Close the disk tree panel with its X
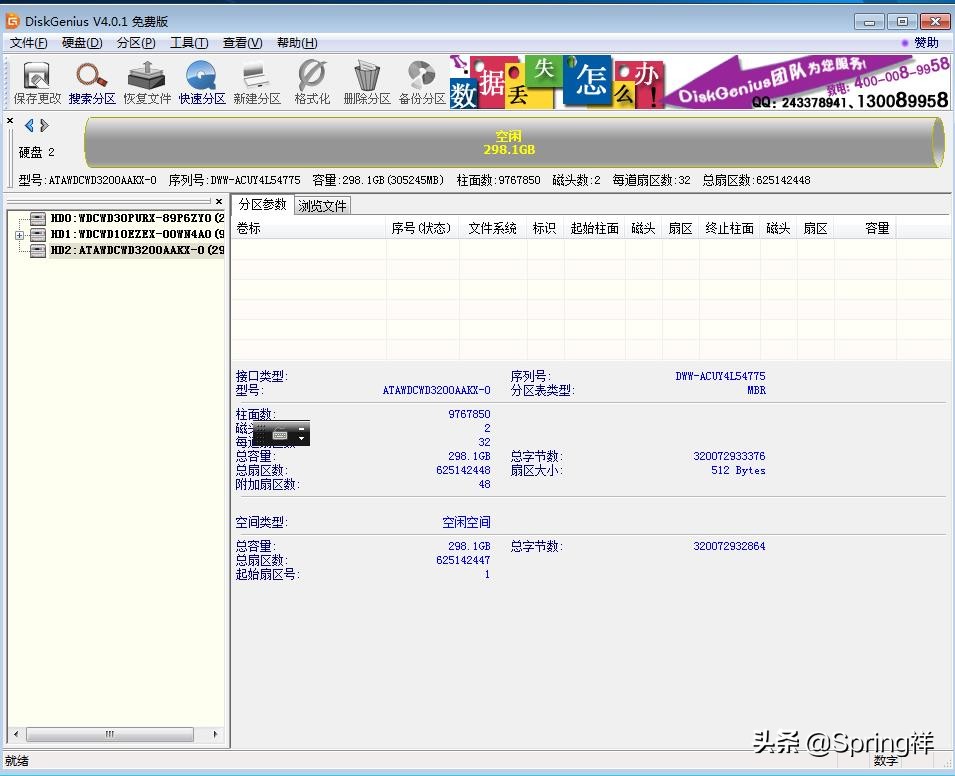The width and height of the screenshot is (955, 776). pyautogui.click(x=219, y=201)
